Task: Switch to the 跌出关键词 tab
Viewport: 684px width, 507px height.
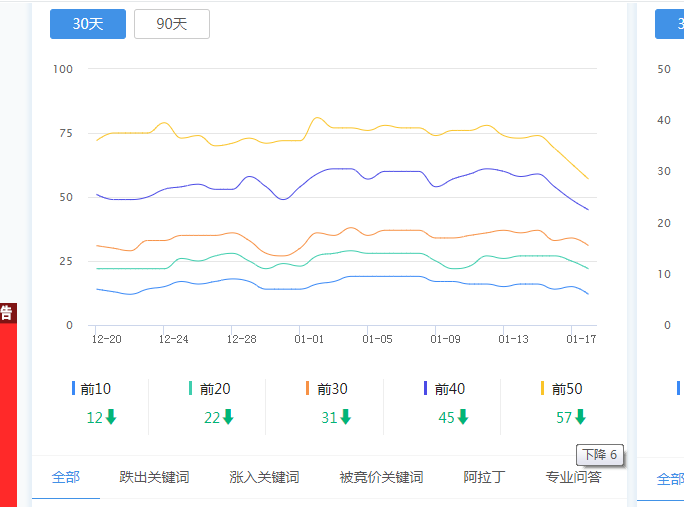Action: [154, 477]
